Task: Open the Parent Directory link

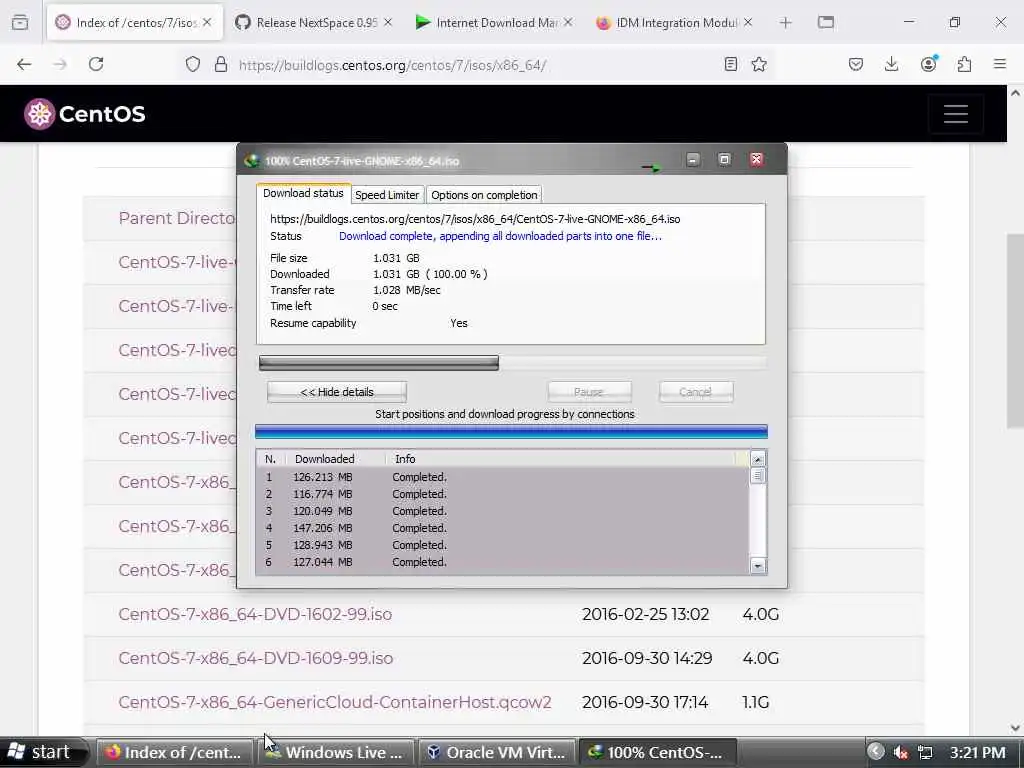Action: click(x=177, y=218)
